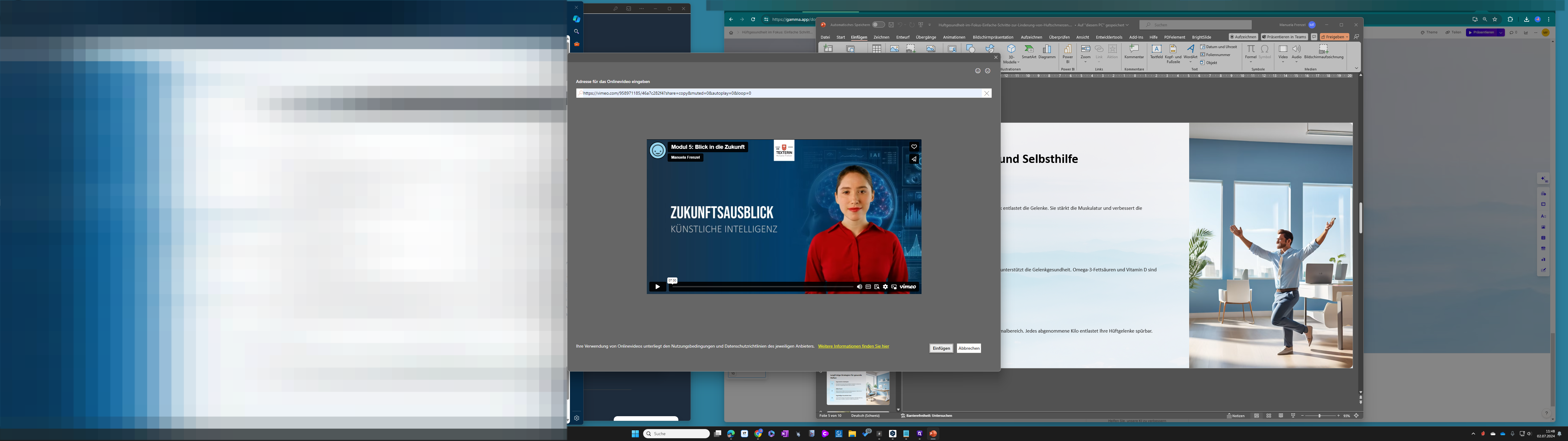Viewport: 1568px width, 441px height.
Task: Open OneNote from the taskbar
Action: 785,434
